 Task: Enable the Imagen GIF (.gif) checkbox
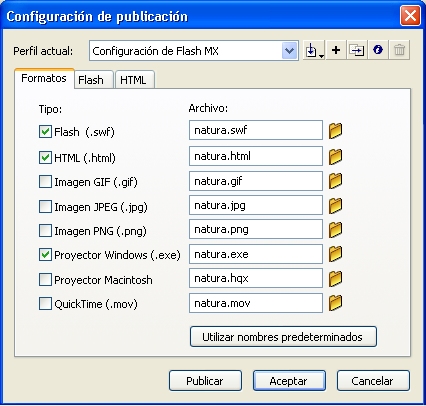tap(45, 182)
